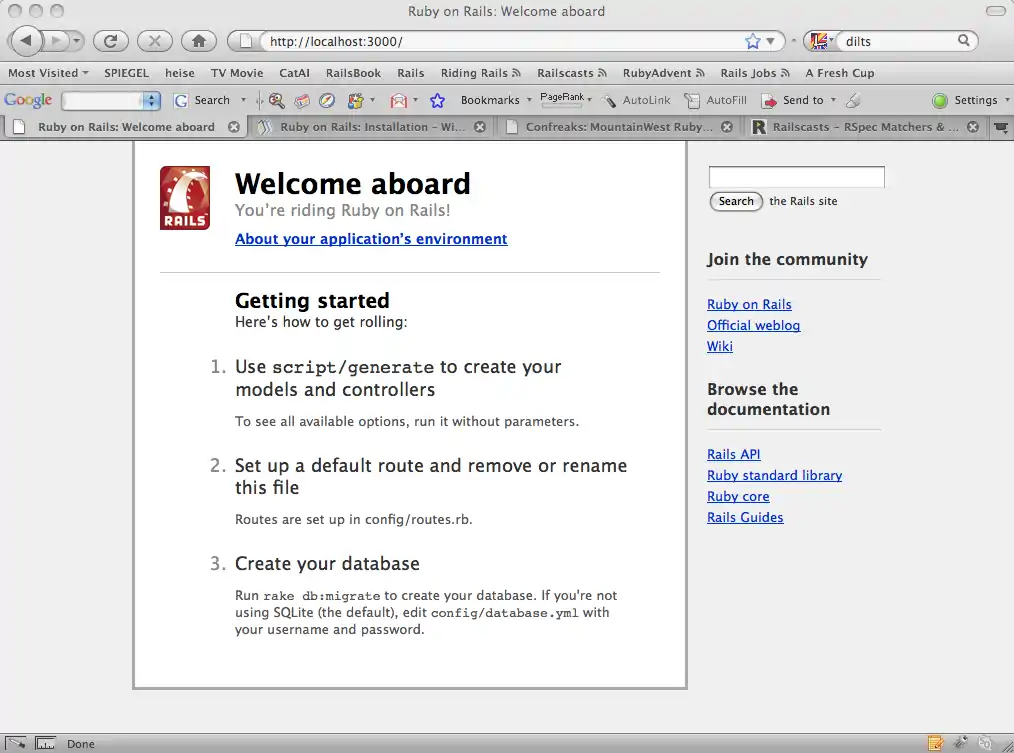Expand the address bar URL history dropdown
1014x753 pixels.
(771, 41)
